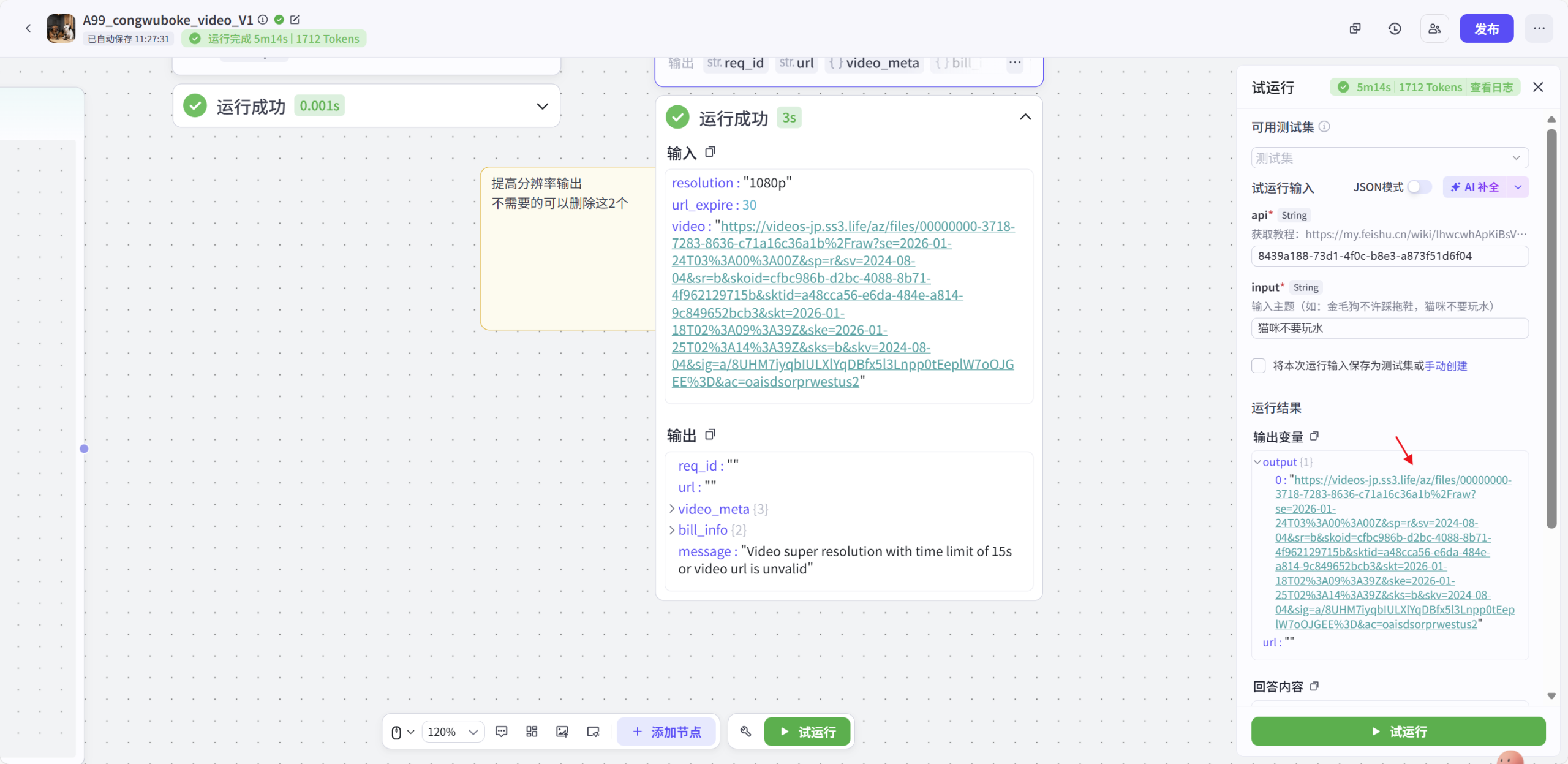The height and width of the screenshot is (764, 1568).
Task: Click the input field containing 猫咪不要玩水
Action: 1389,328
